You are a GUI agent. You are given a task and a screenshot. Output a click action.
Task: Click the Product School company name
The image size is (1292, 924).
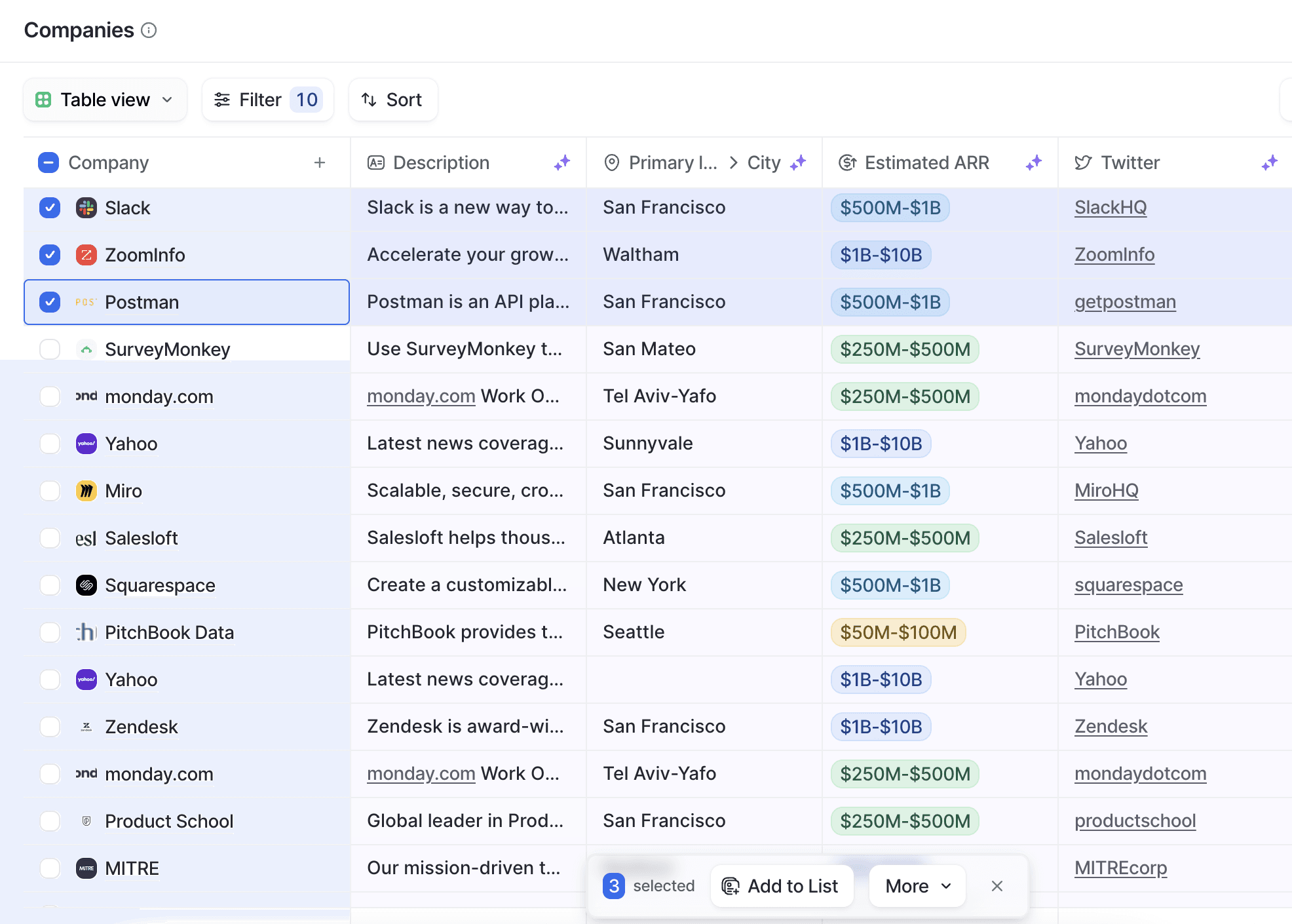pos(169,821)
